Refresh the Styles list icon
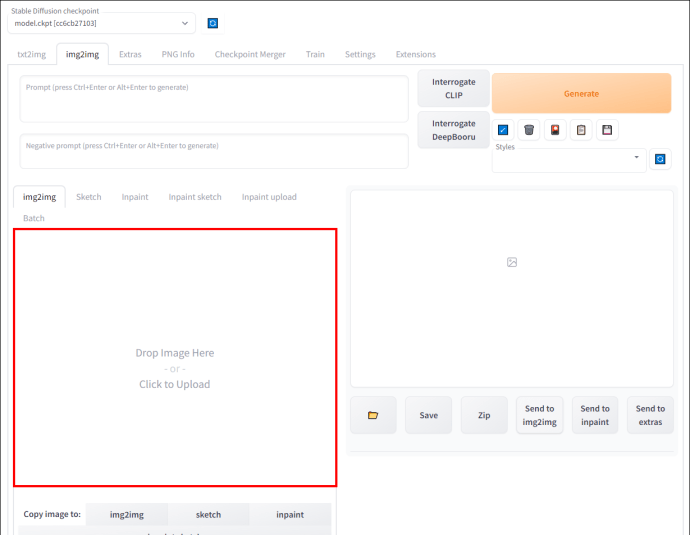 click(x=660, y=159)
